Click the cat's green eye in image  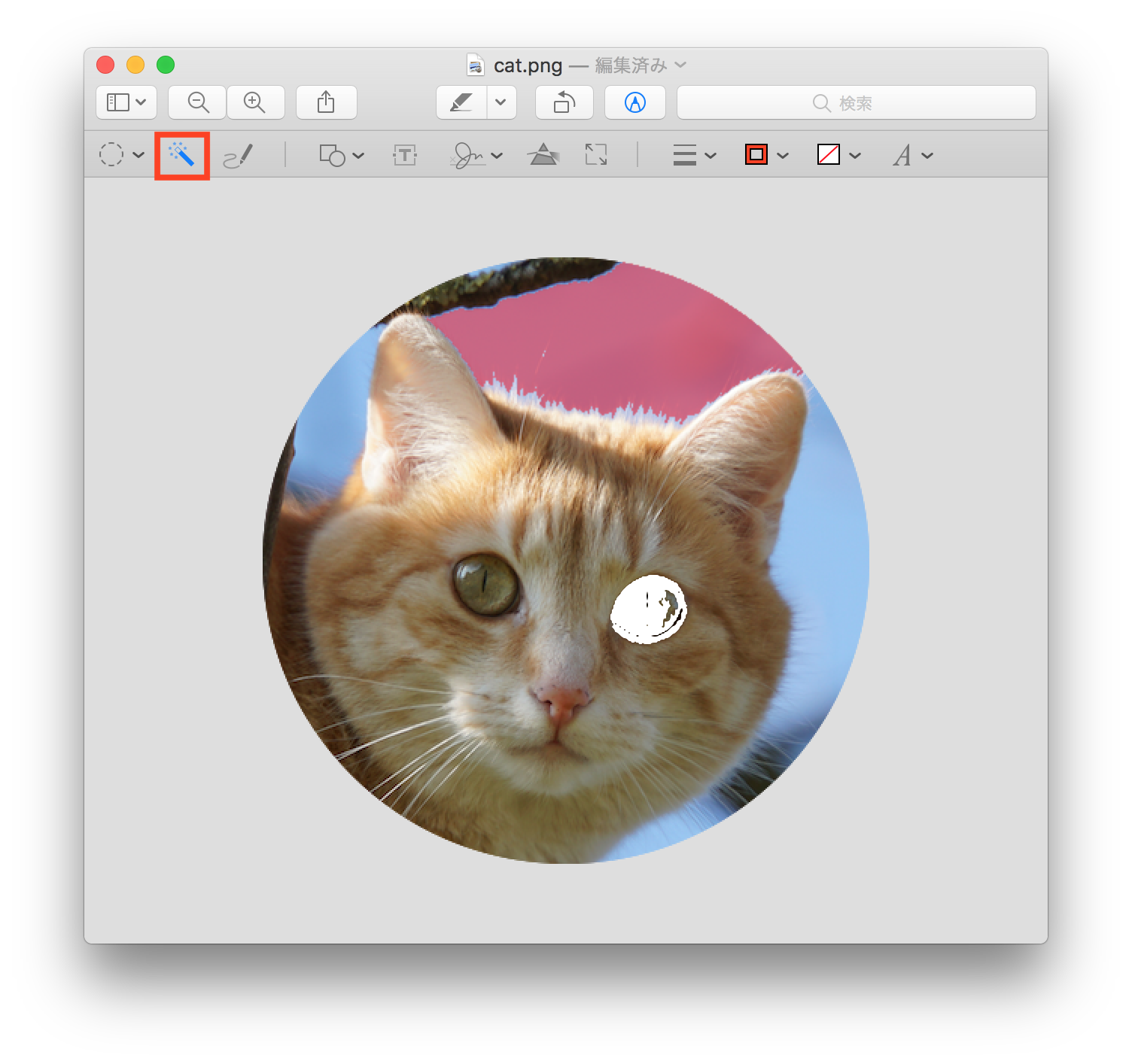click(486, 584)
